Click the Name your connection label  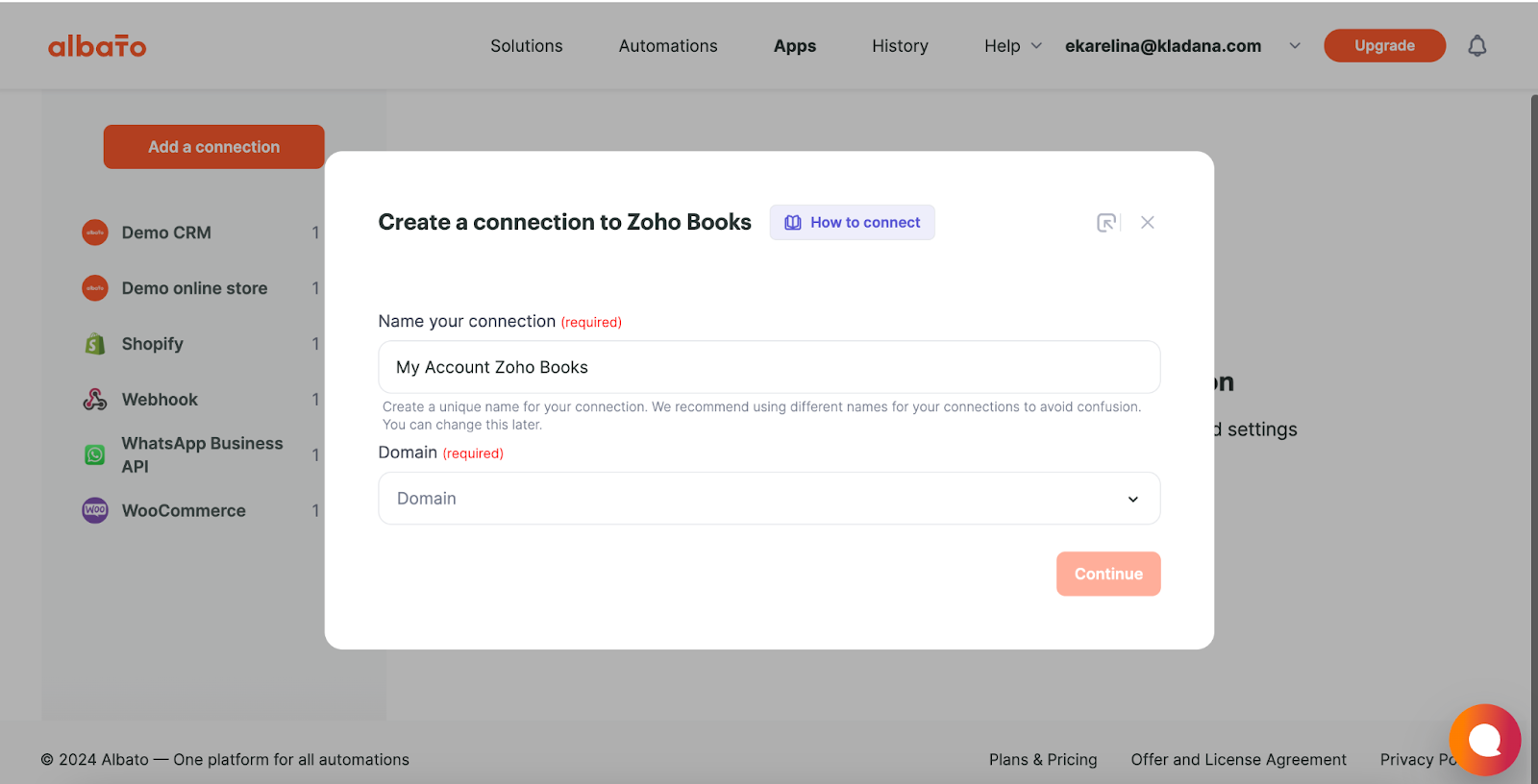(x=466, y=321)
